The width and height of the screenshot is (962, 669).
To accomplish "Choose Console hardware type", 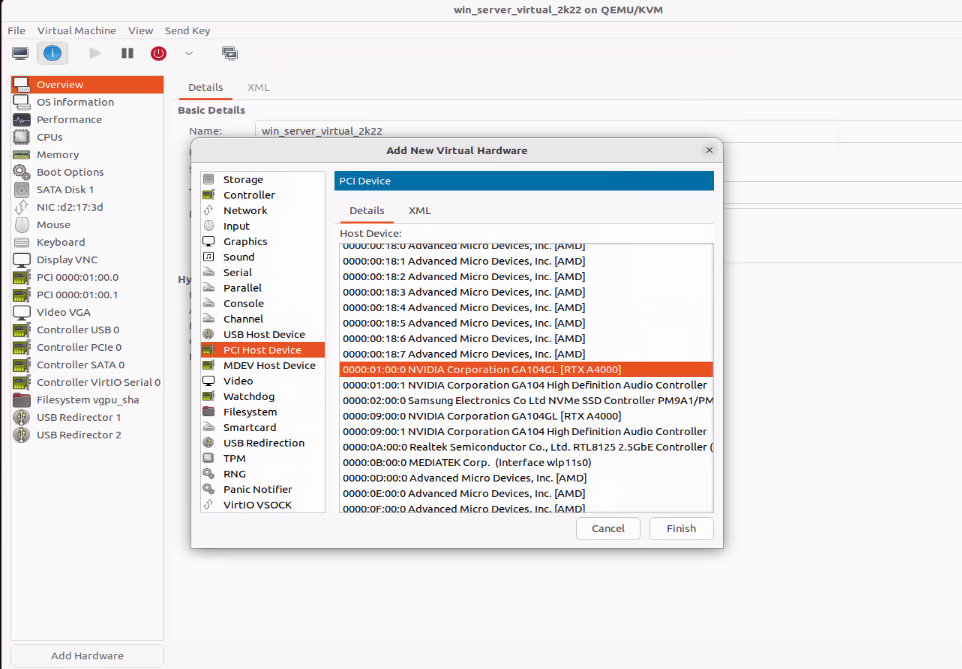I will pos(263,303).
